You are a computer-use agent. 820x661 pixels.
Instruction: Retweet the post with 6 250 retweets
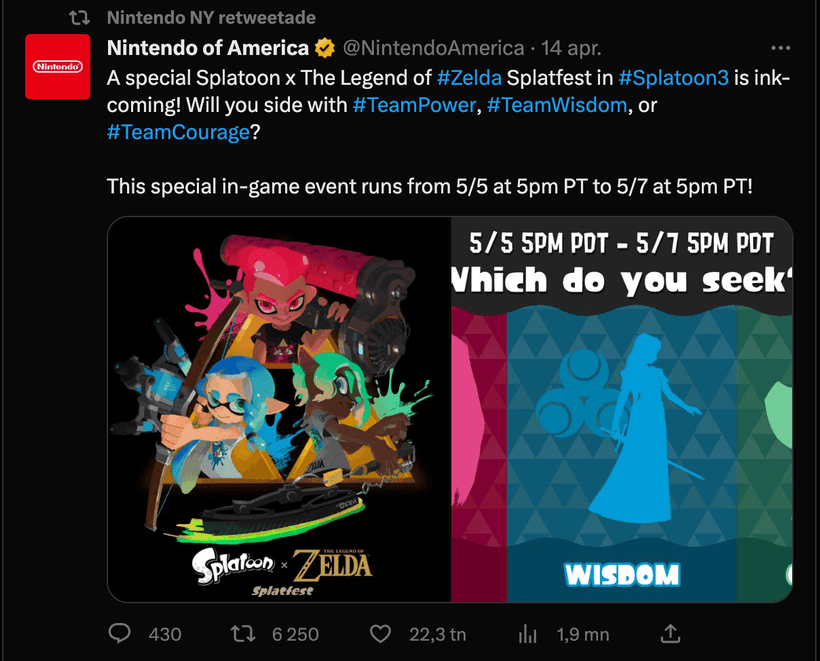point(243,633)
